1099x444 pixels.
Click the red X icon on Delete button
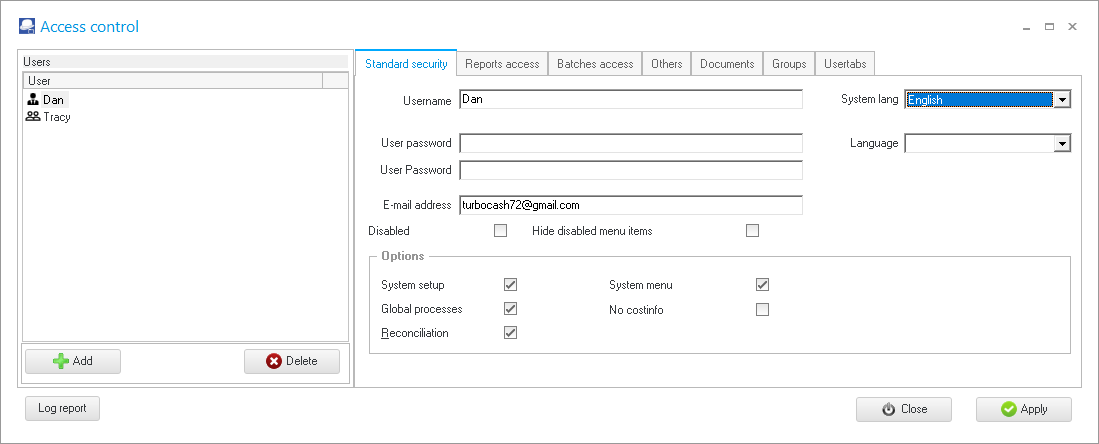click(274, 361)
